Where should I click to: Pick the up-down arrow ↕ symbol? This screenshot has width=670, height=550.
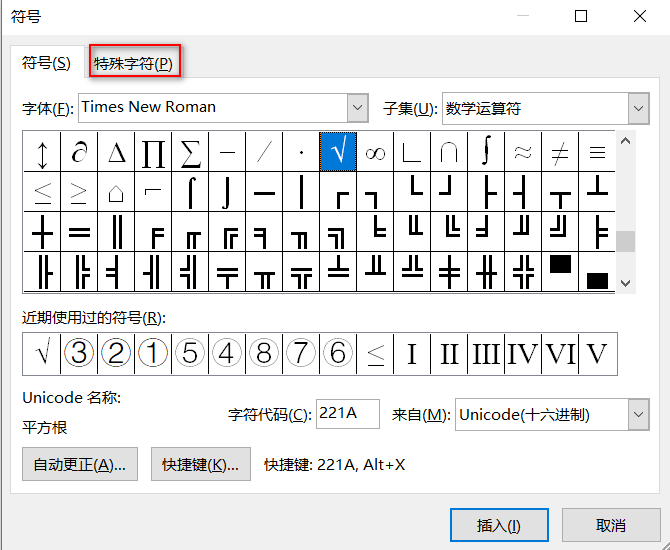click(x=42, y=152)
